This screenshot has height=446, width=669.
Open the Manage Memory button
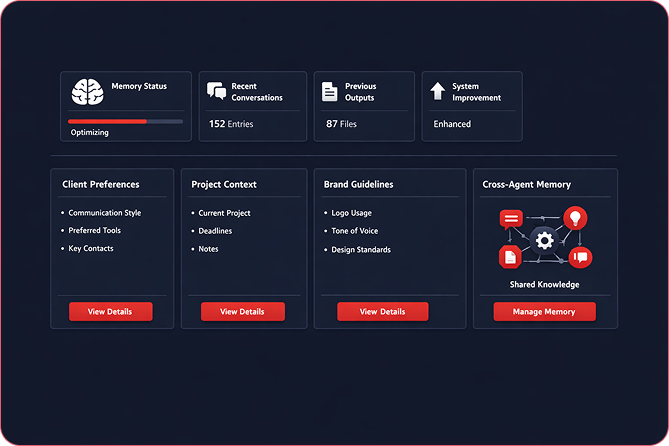tap(544, 312)
